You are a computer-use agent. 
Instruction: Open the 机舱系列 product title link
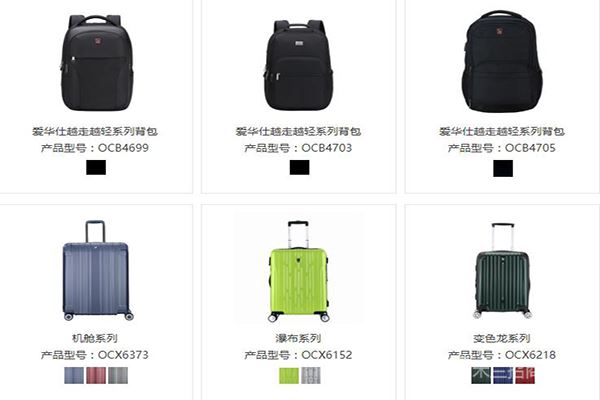(95, 338)
